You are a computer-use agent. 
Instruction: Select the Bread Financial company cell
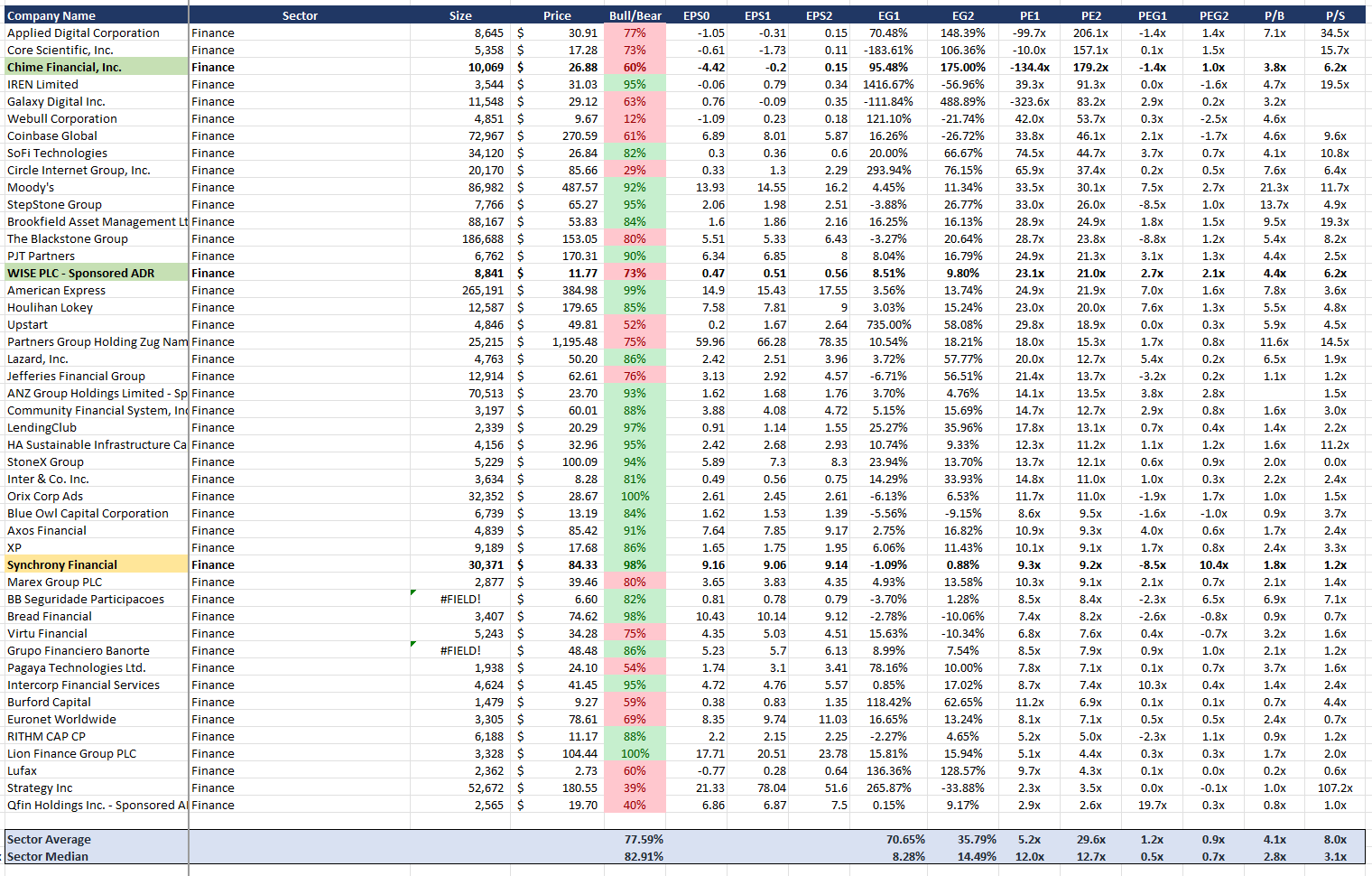(96, 616)
